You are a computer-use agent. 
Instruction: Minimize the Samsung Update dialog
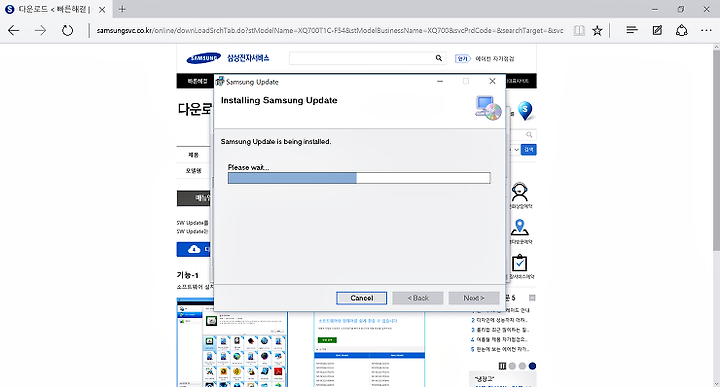point(440,81)
